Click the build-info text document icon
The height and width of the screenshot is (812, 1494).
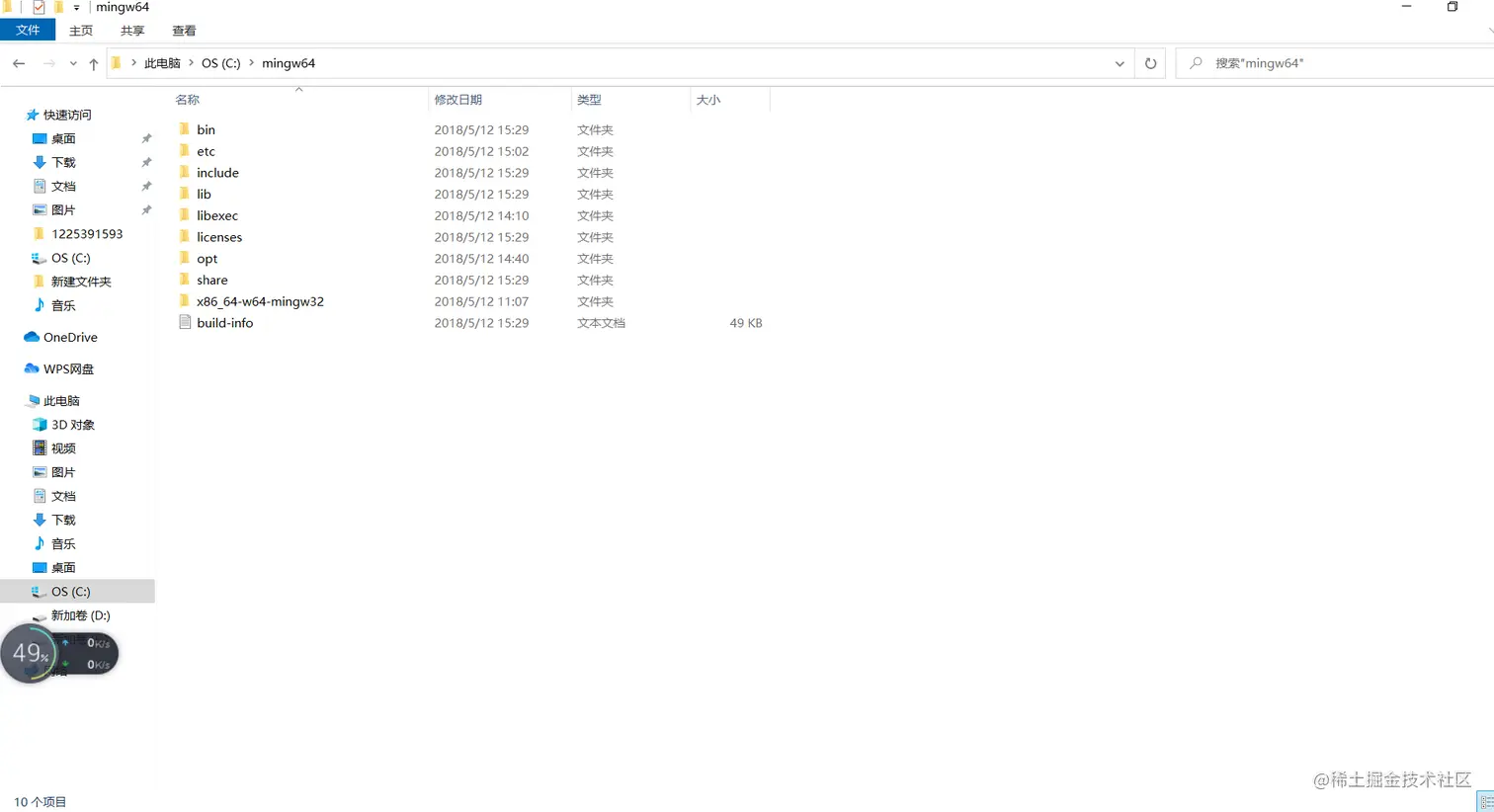coord(185,323)
